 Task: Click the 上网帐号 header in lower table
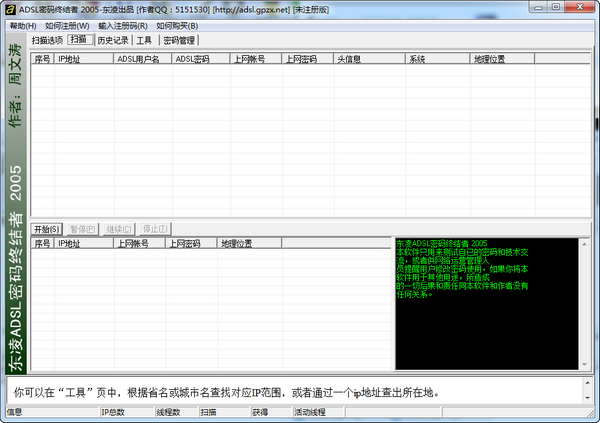click(x=139, y=243)
